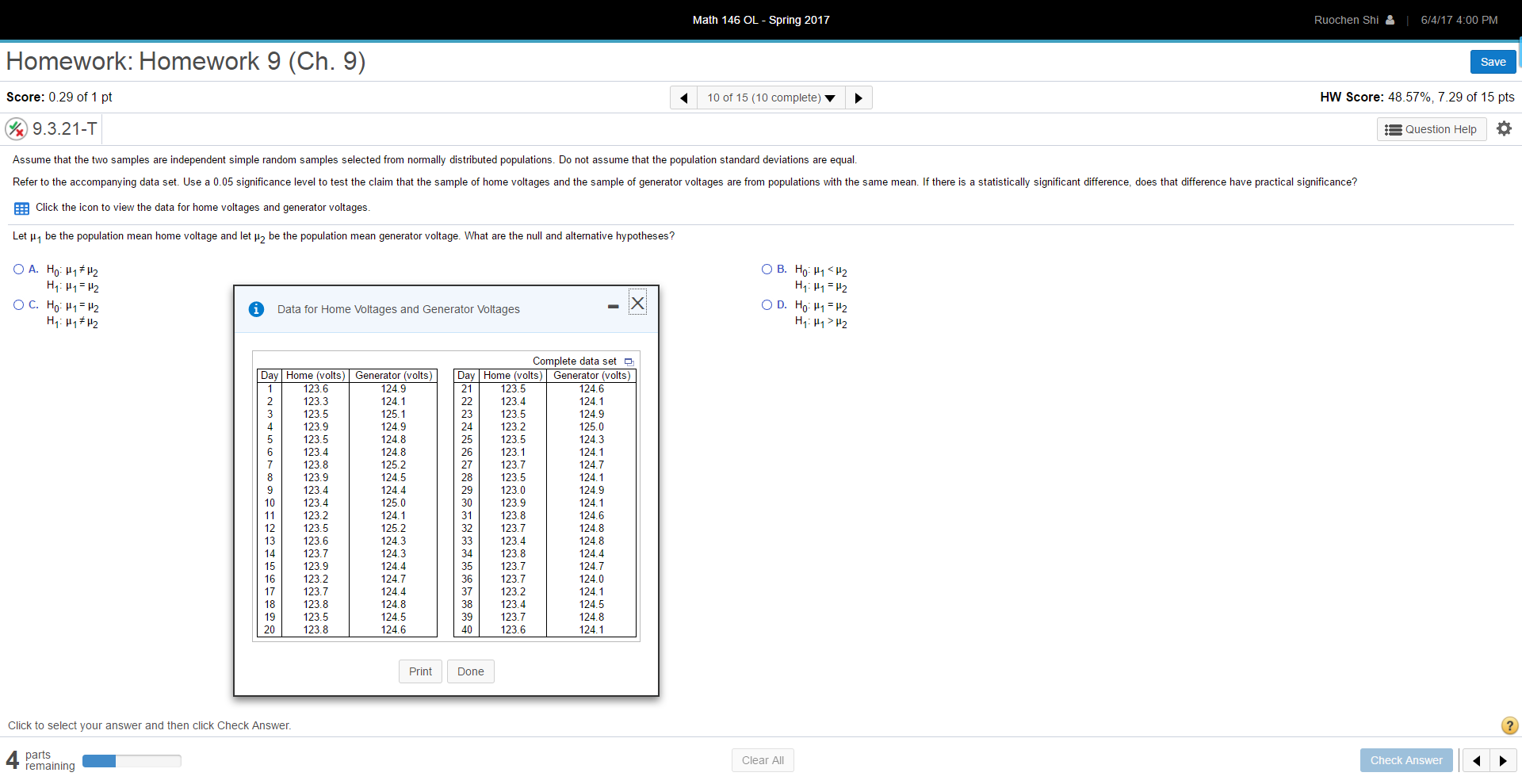Screen dimensions: 1522x784
Task: Click the partially correct status icon by 9.3.21-T
Action: click(16, 128)
